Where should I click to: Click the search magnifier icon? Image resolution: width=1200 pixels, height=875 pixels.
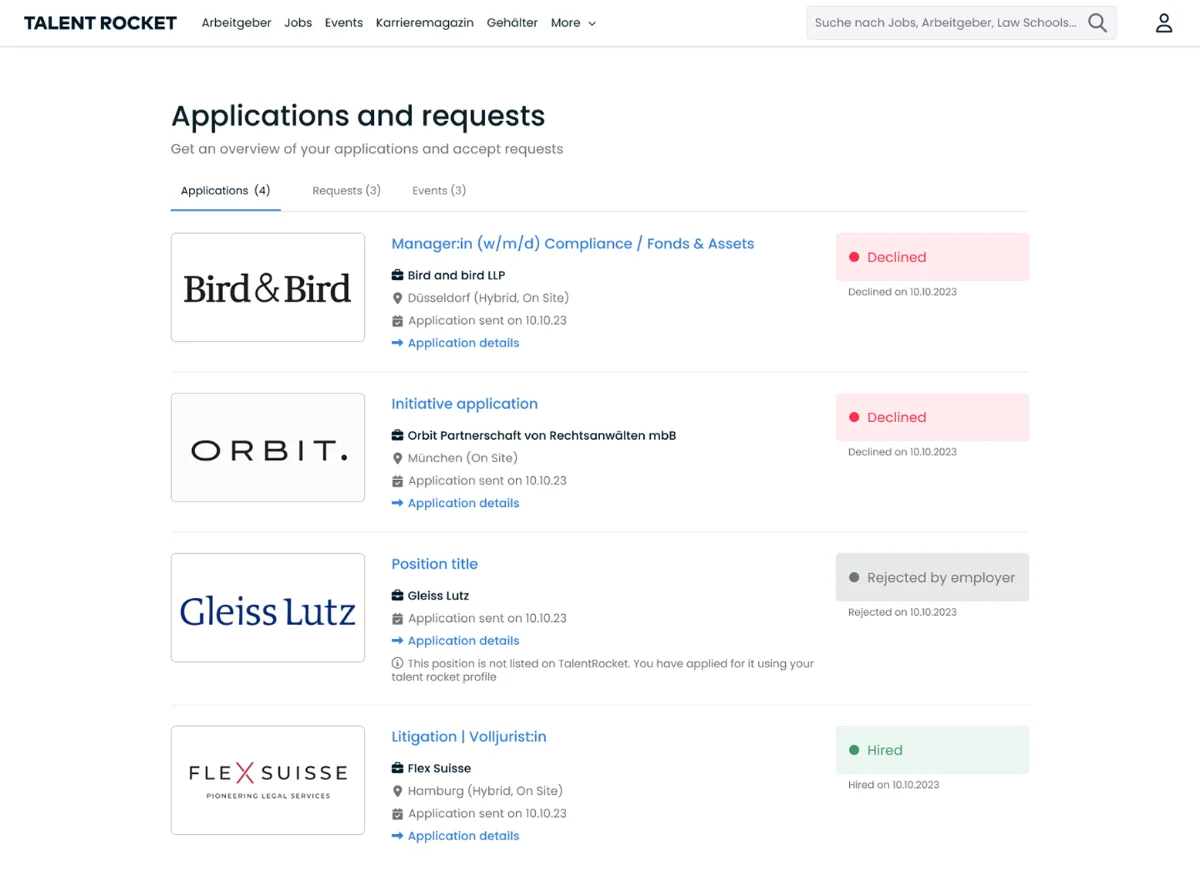tap(1097, 23)
